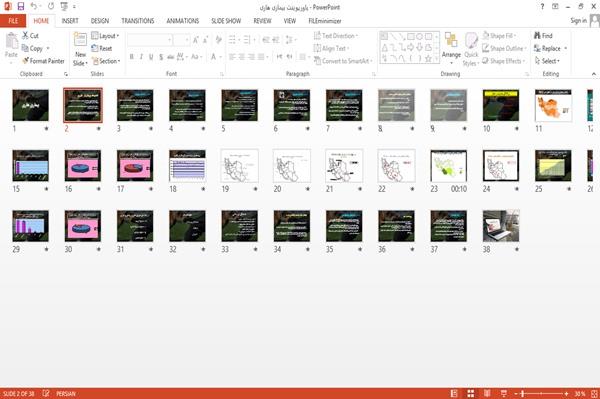
Task: Click the Text Direction button
Action: pos(336,36)
